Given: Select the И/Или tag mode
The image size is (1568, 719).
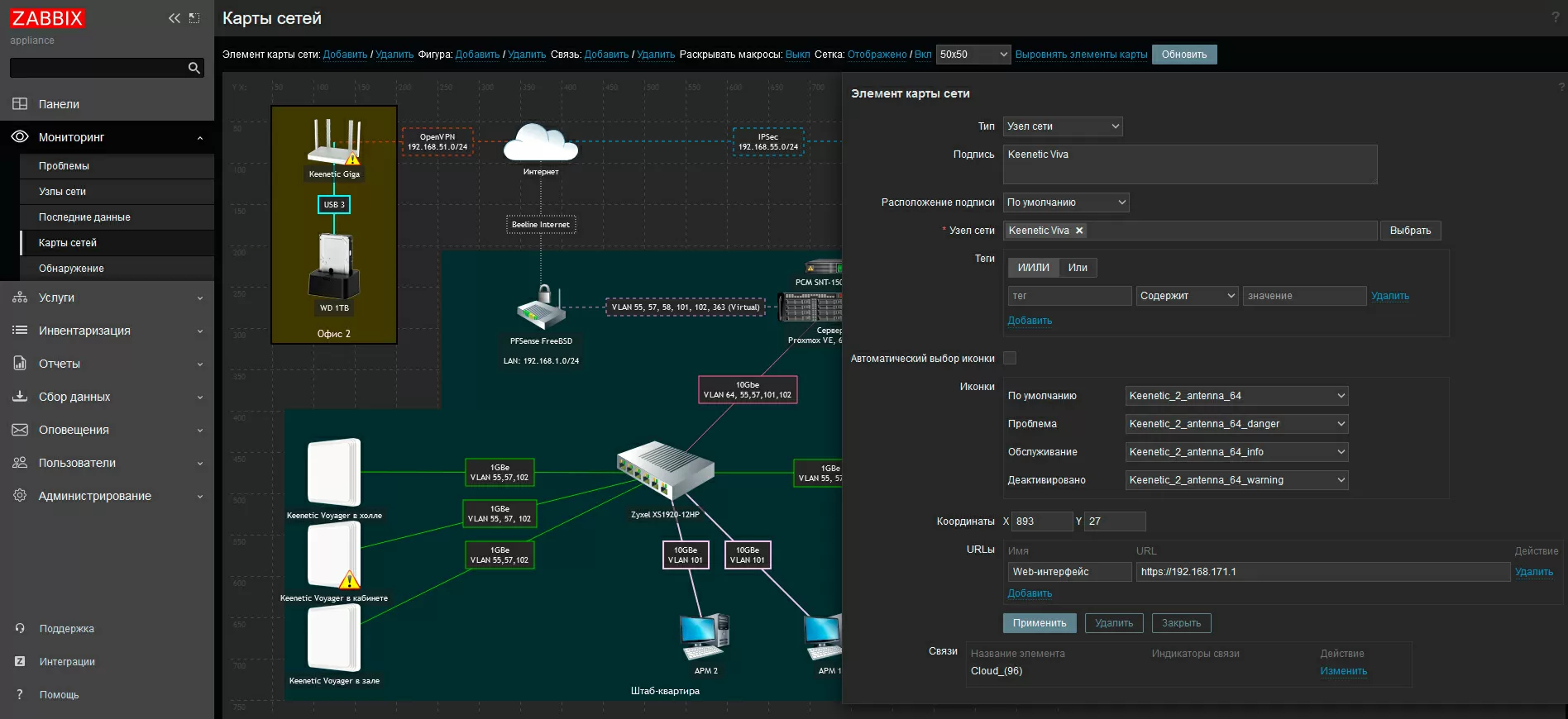Looking at the screenshot, I should (x=1033, y=268).
